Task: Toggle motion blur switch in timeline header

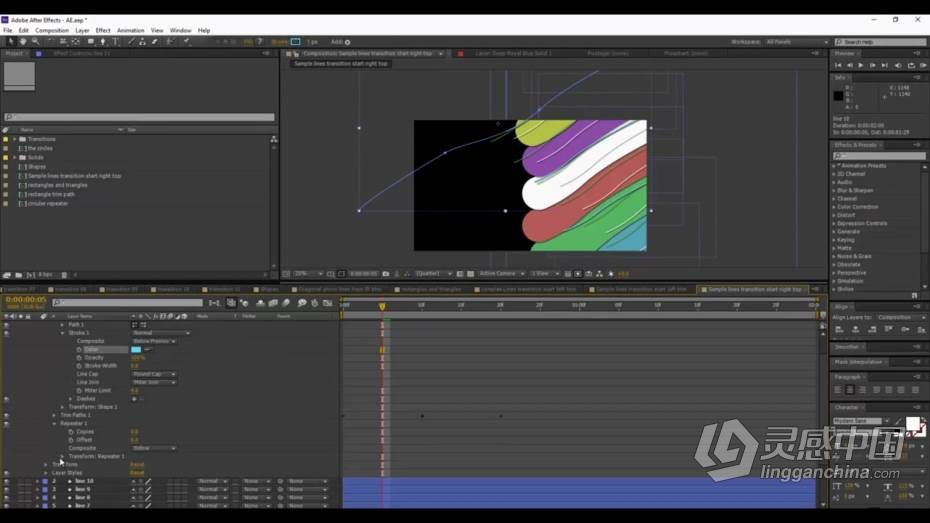Action: [286, 303]
